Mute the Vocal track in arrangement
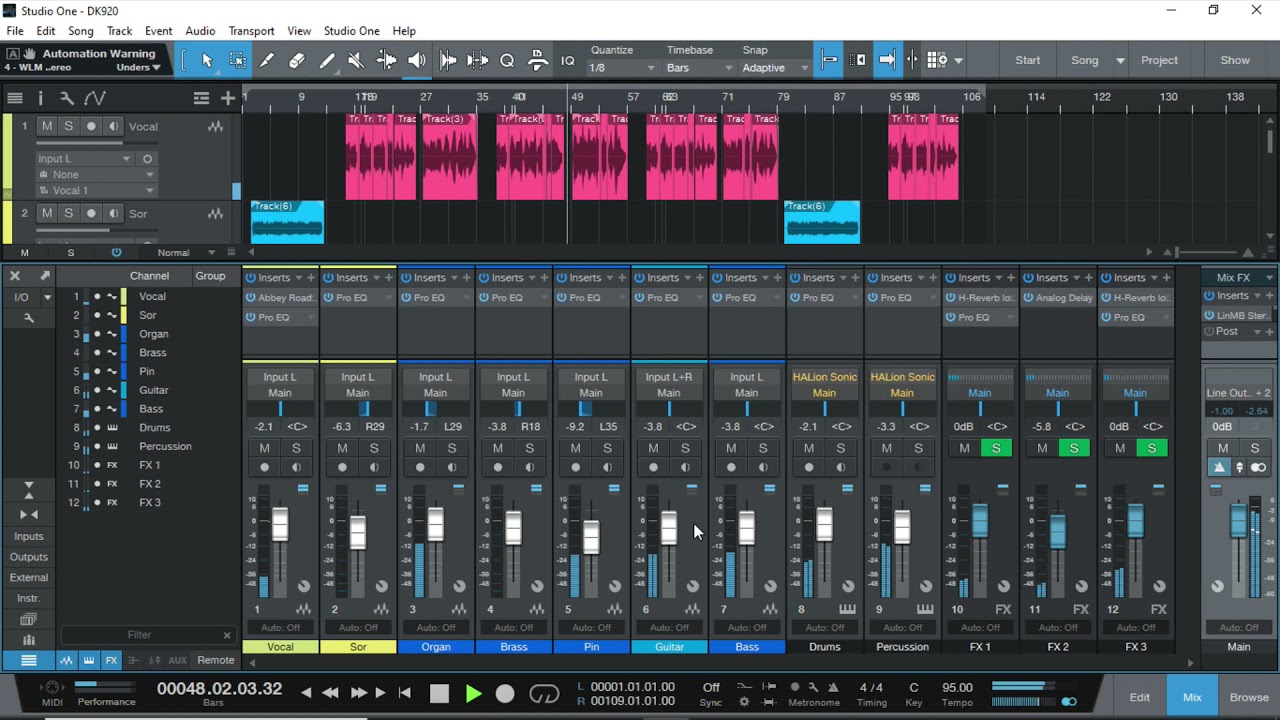 47,126
